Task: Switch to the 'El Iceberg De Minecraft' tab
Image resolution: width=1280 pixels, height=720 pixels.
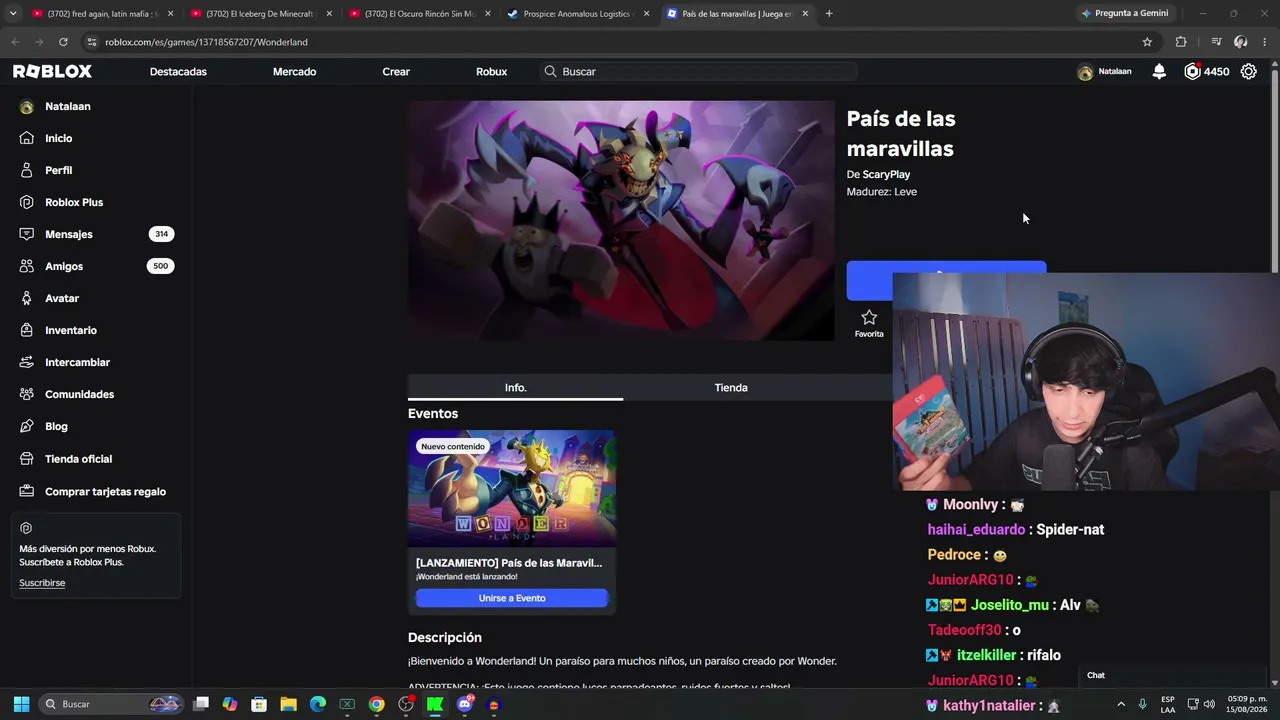Action: [x=262, y=14]
